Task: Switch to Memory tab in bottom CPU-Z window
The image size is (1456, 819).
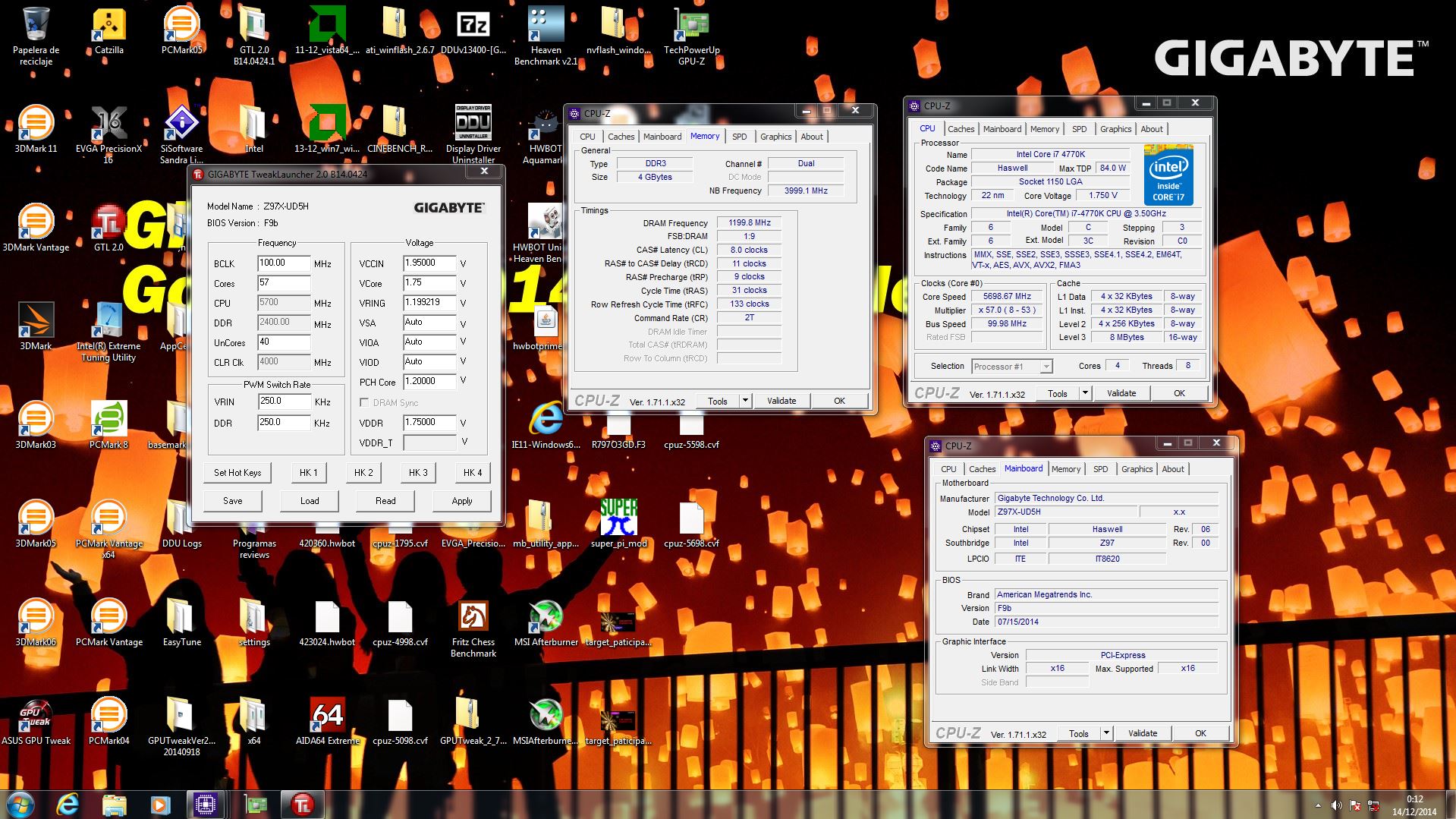Action: tap(1065, 469)
